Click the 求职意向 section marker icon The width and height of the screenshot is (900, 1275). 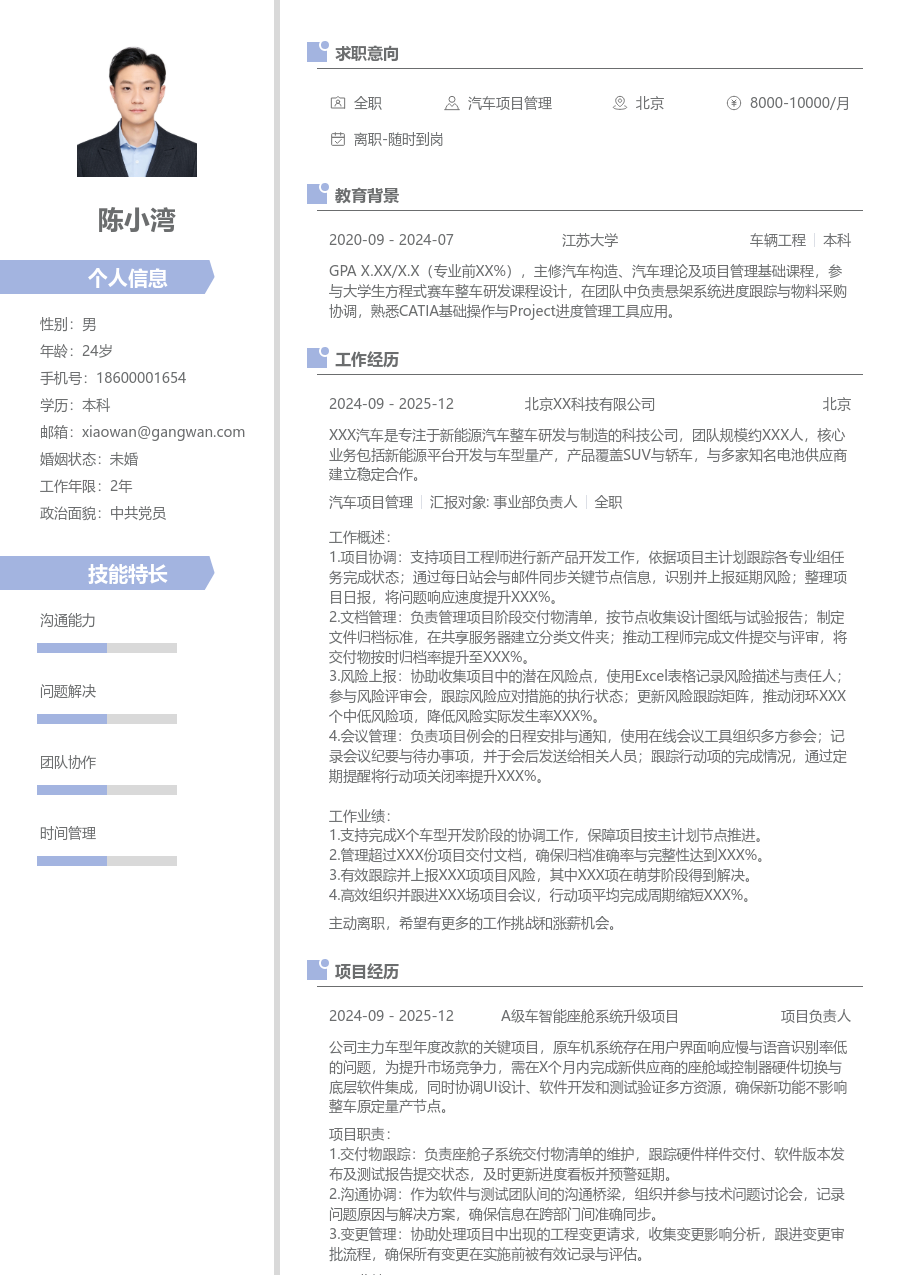pyautogui.click(x=317, y=52)
